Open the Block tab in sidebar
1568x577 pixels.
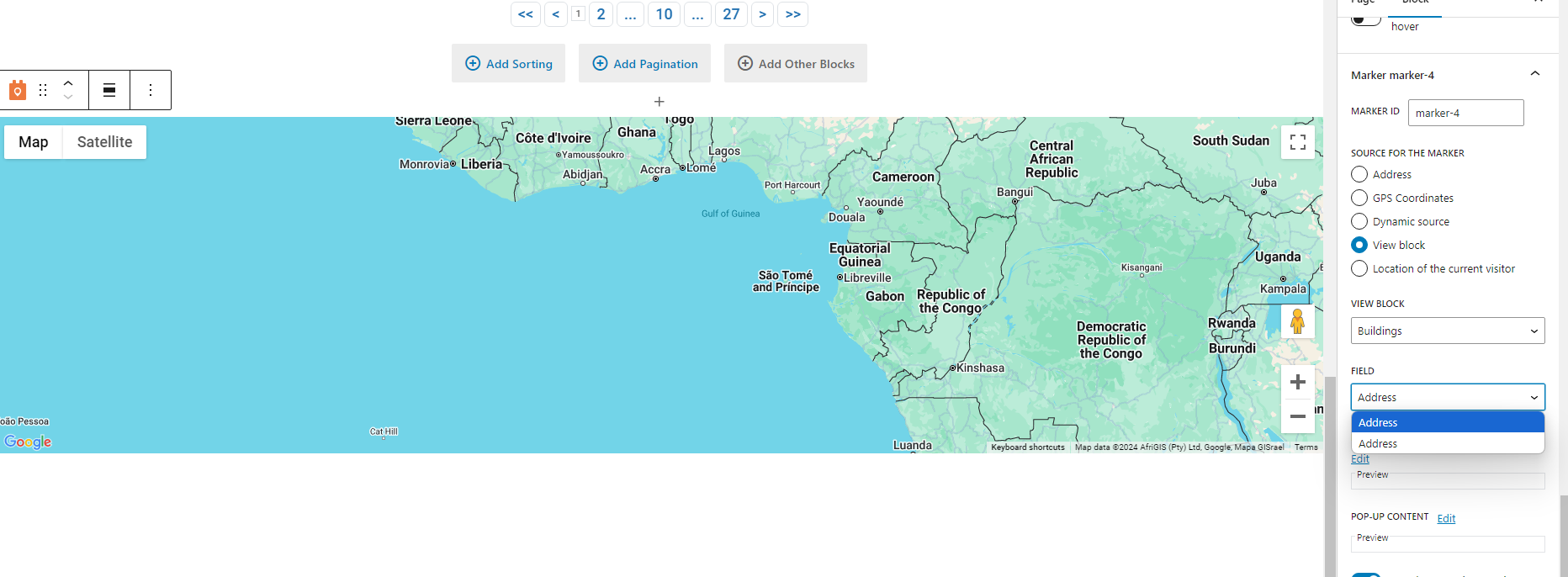[1415, 4]
